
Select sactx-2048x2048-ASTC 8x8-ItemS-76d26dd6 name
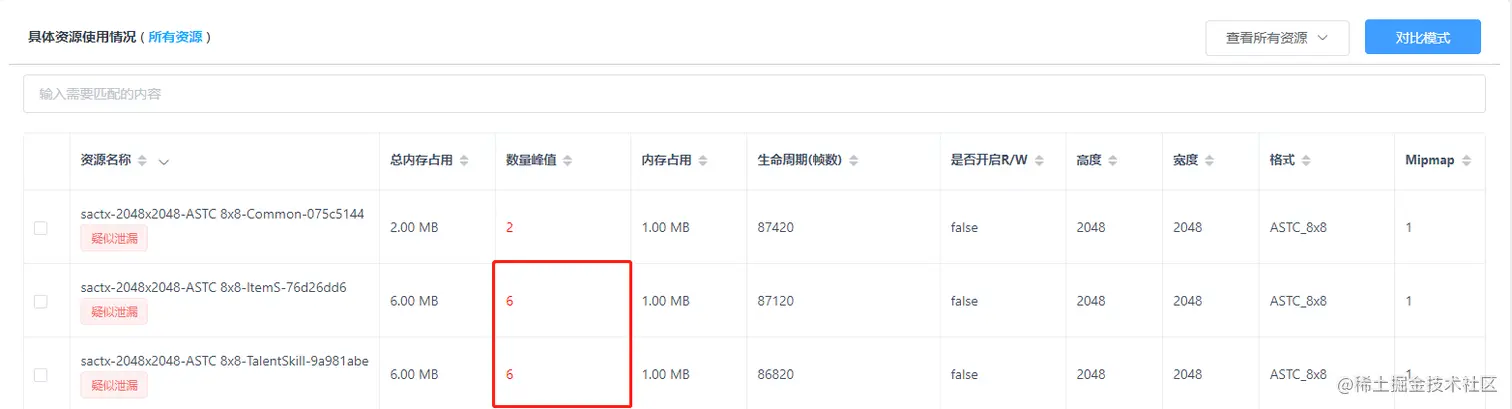point(213,287)
